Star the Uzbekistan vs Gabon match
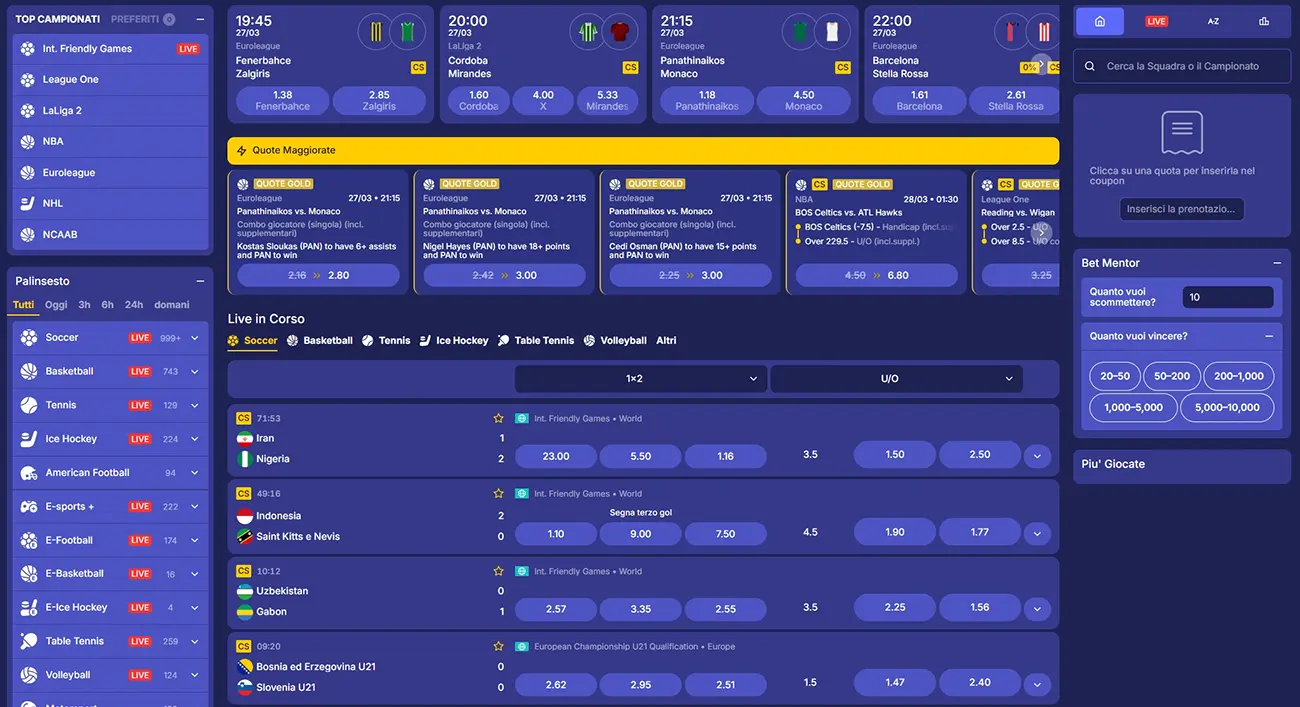 tap(498, 572)
